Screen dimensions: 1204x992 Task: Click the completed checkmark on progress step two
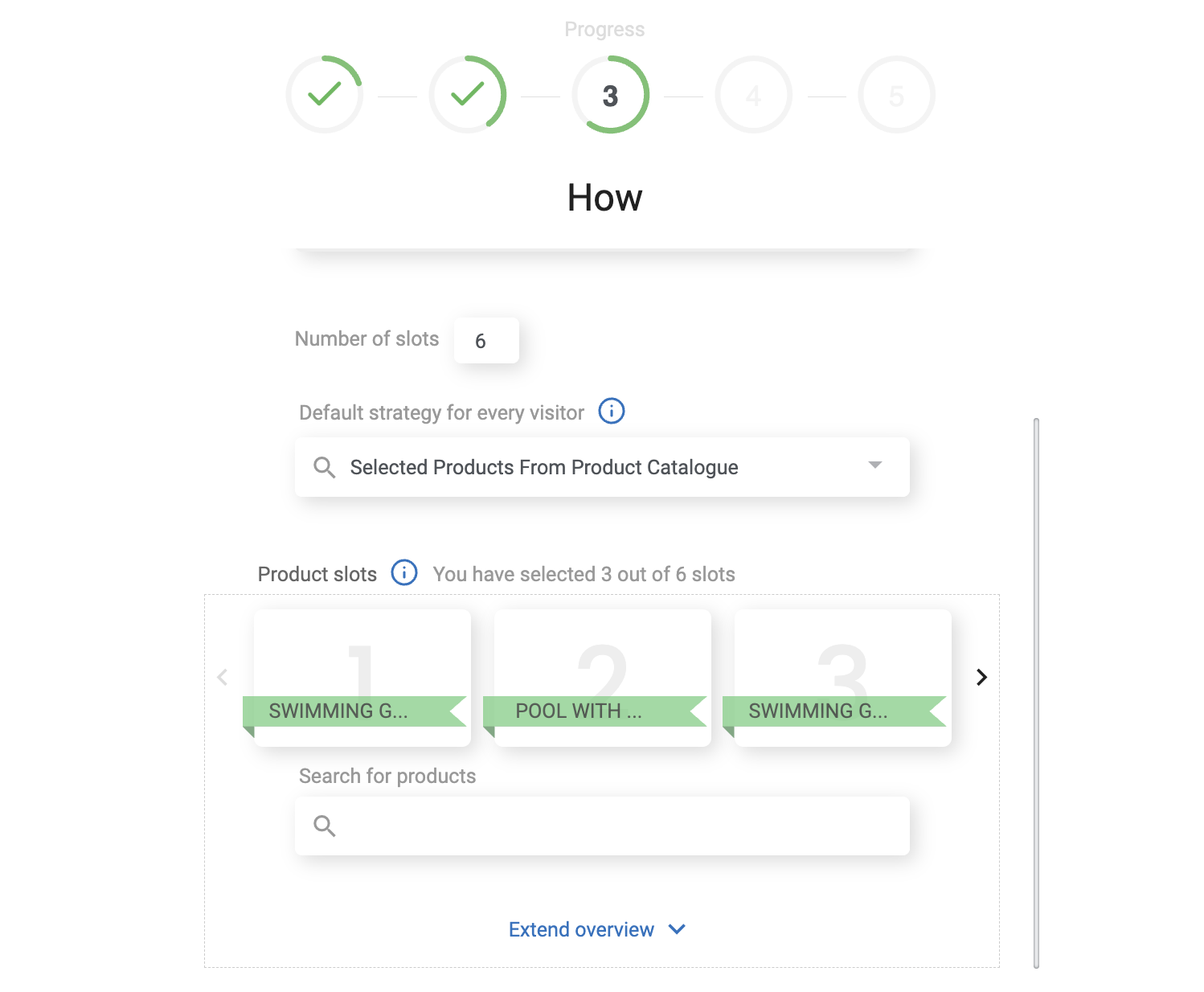(x=468, y=94)
